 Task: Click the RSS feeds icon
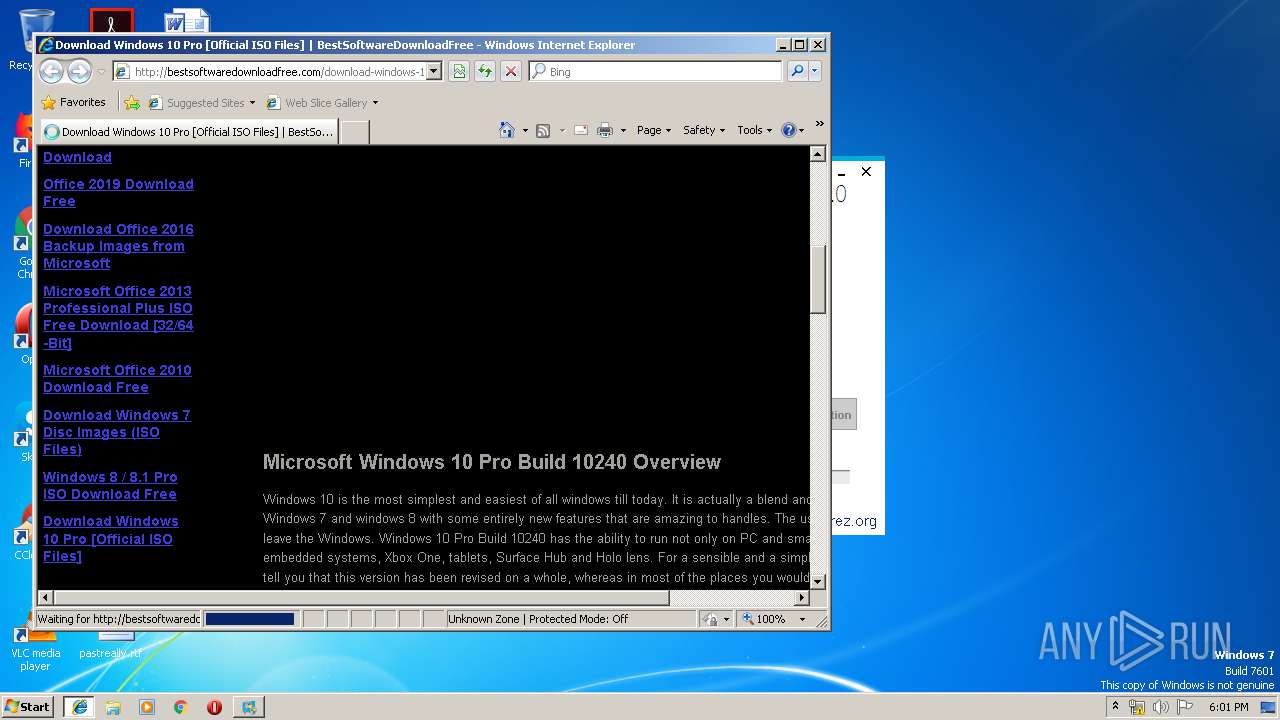543,130
